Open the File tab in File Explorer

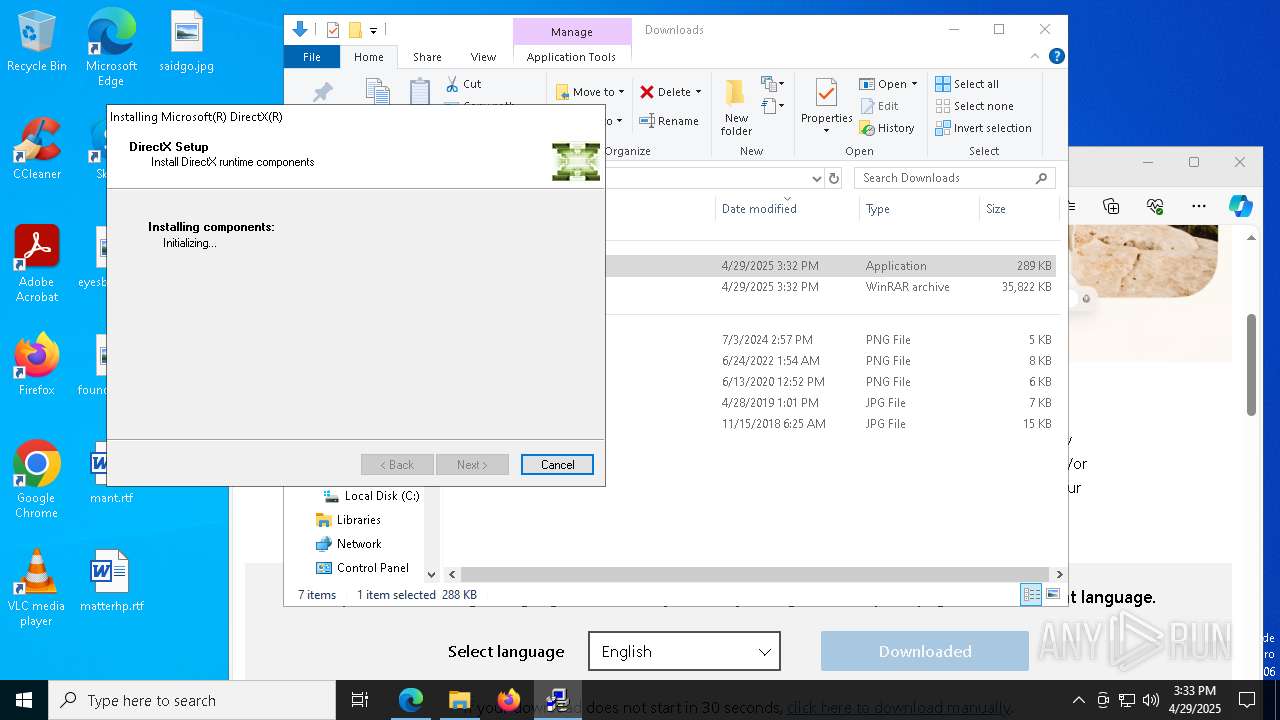(312, 57)
